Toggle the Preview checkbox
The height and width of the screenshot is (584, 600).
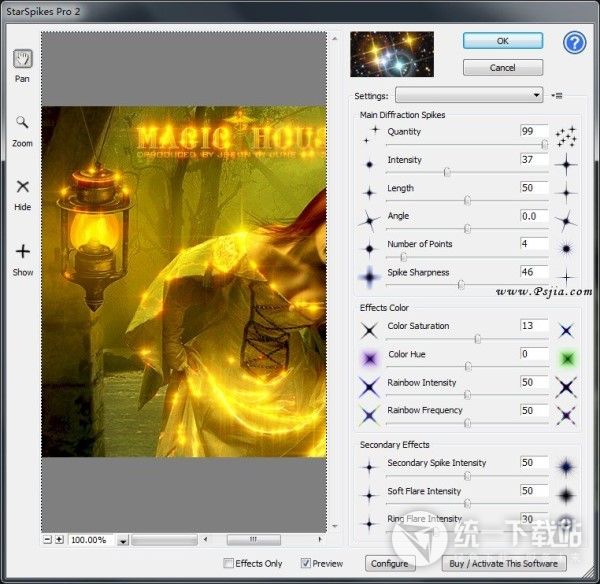tap(305, 563)
